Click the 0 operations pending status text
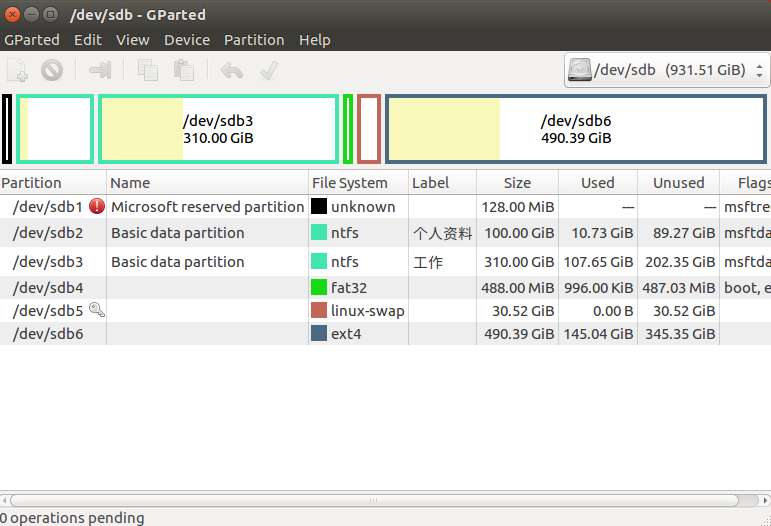771x526 pixels. click(x=72, y=518)
